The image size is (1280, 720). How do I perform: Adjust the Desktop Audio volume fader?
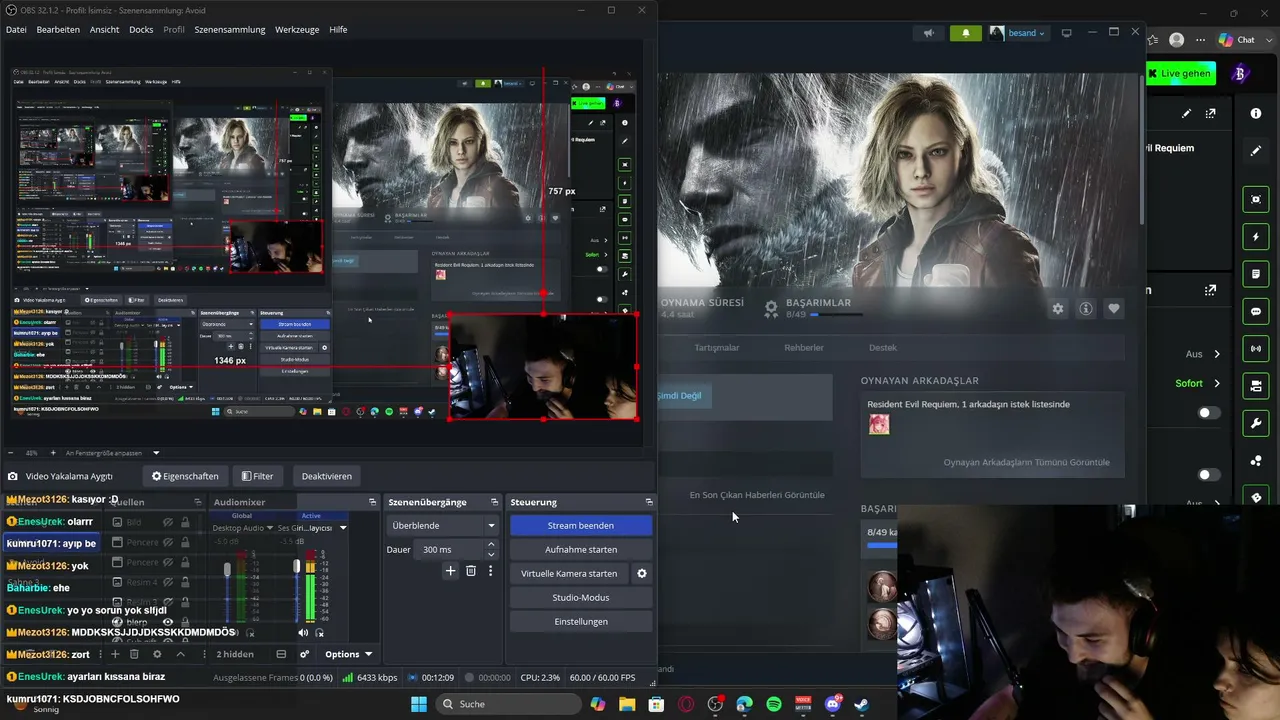227,568
